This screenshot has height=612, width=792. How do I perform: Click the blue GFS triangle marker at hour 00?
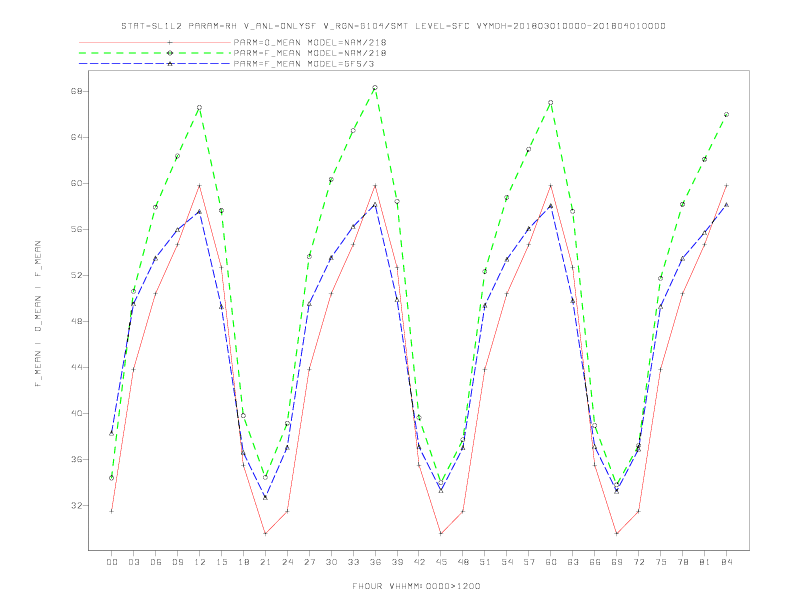click(x=112, y=433)
